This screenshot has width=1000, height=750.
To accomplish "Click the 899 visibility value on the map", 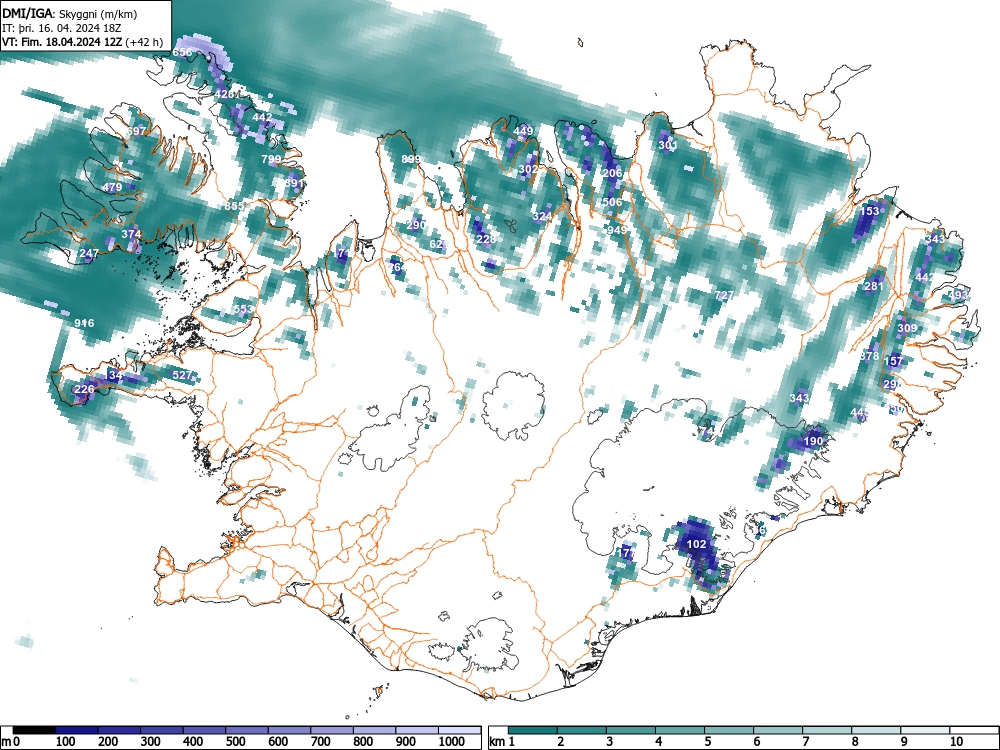I will pyautogui.click(x=411, y=159).
